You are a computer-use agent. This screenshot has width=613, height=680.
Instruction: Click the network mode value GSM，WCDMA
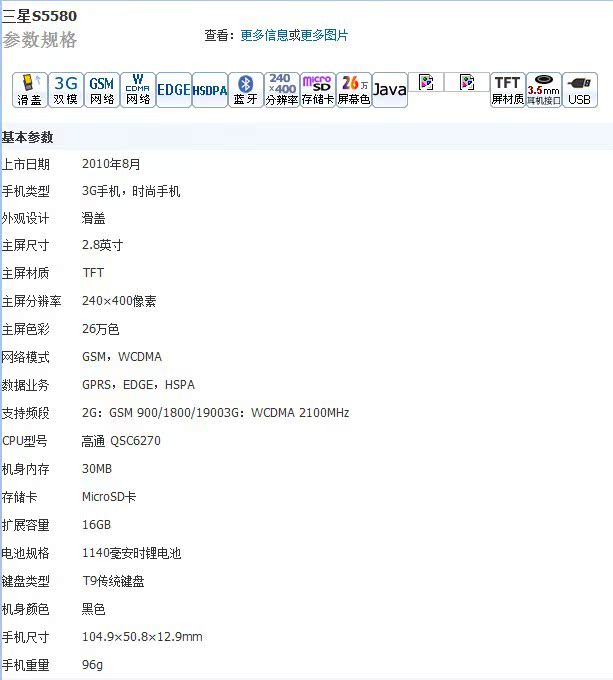pos(122,356)
